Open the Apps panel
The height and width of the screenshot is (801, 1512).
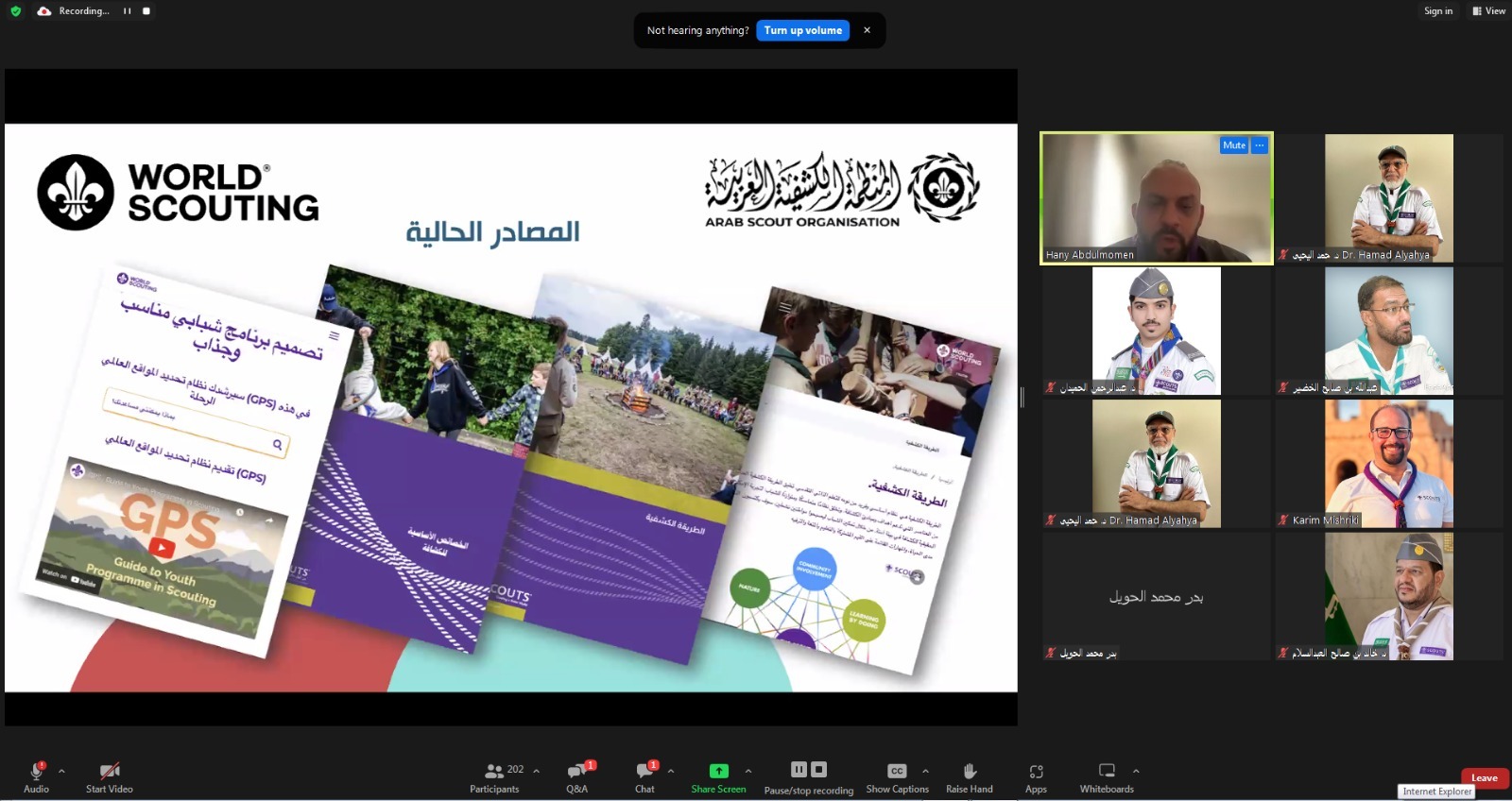coord(1036,776)
